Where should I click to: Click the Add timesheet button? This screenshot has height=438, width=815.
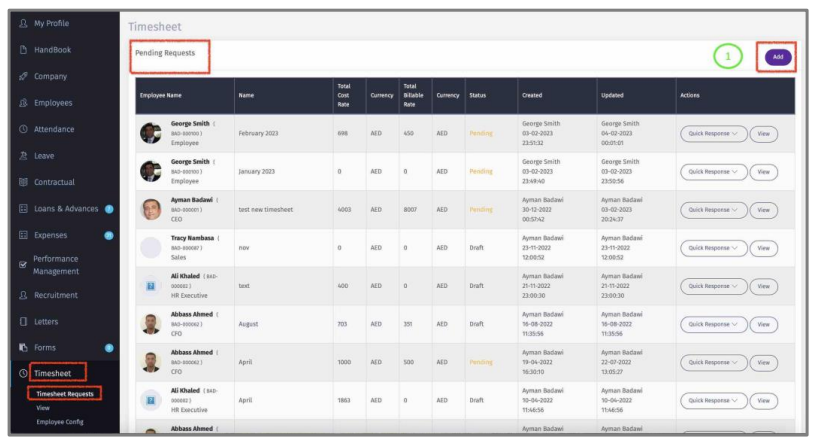pos(778,57)
